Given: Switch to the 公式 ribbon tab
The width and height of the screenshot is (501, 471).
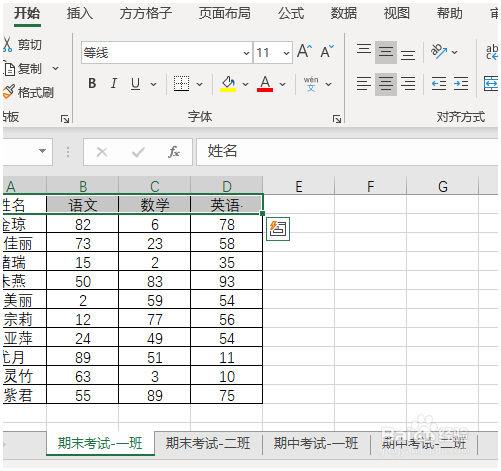Looking at the screenshot, I should click(291, 14).
